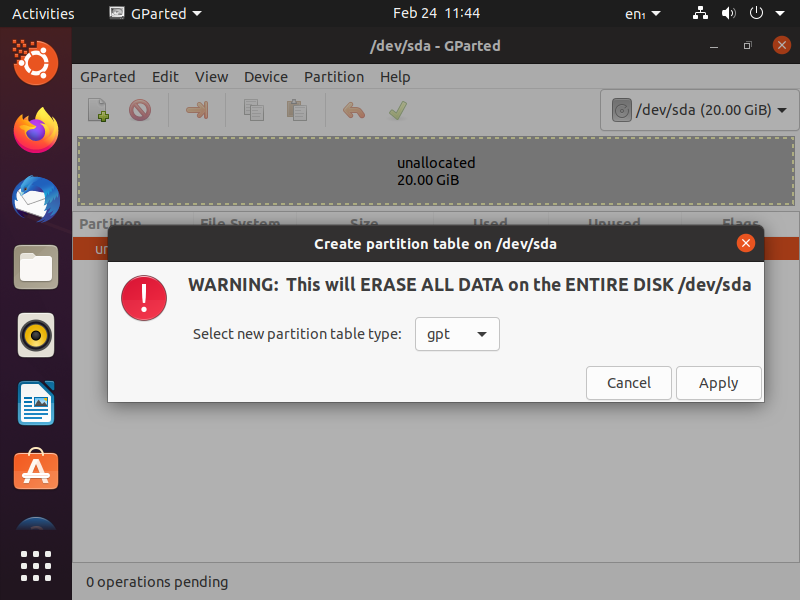Click the resize/move partition arrow icon

(197, 110)
